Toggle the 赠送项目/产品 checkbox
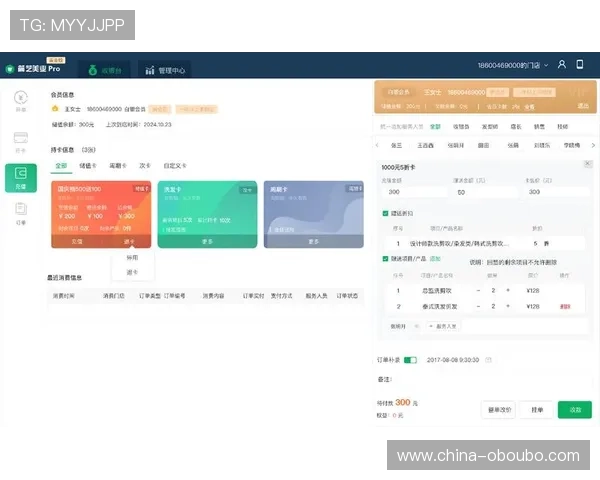Image resolution: width=600 pixels, height=480 pixels. [x=385, y=259]
